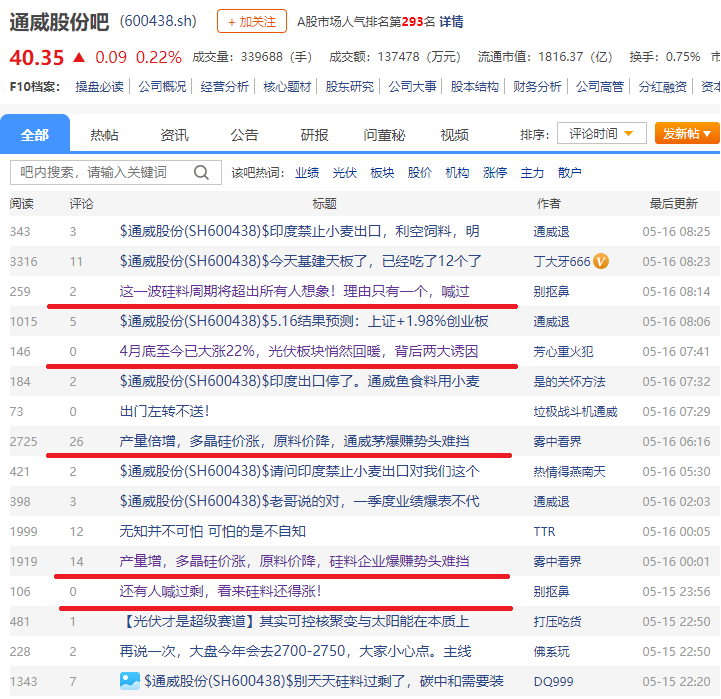The width and height of the screenshot is (721, 699).
Task: Open post 5.16结果预测
Action: pos(304,321)
